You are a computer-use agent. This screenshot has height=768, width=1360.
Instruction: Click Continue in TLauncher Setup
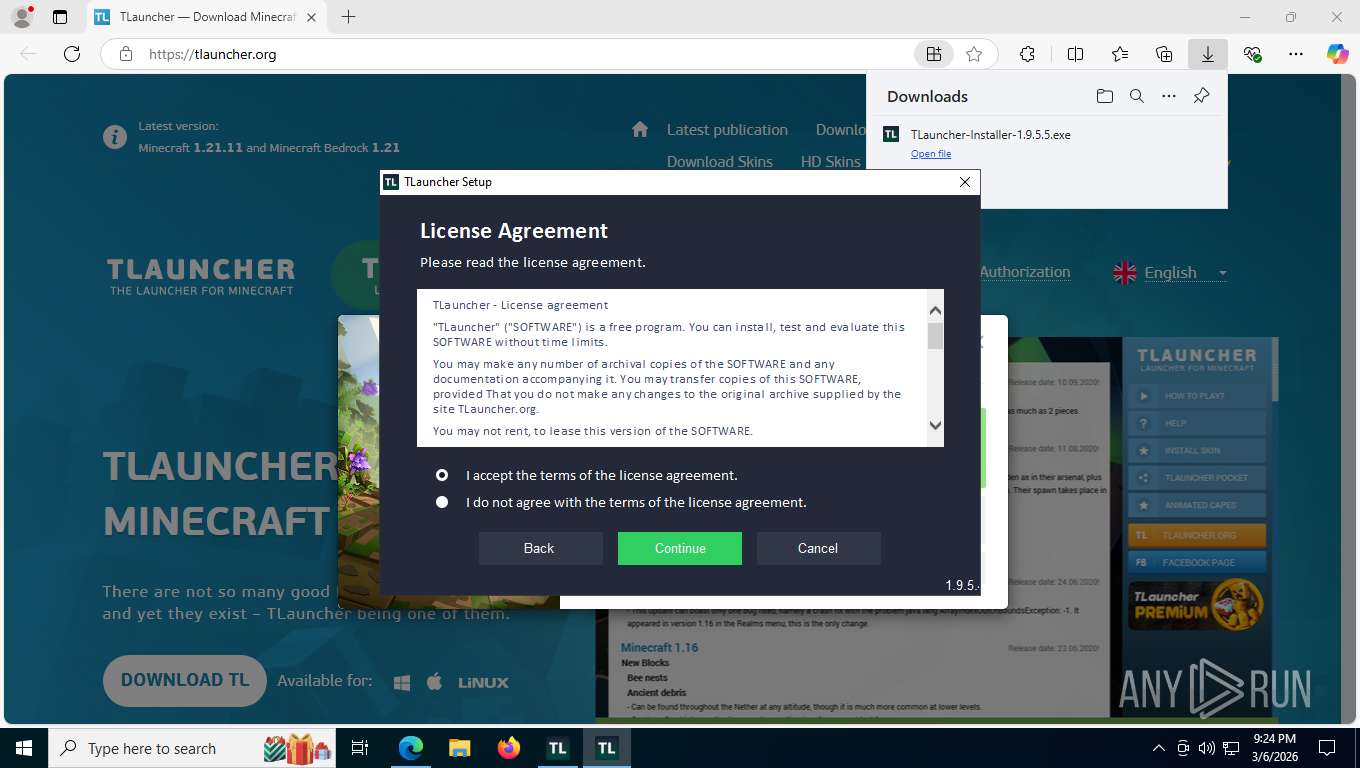(x=680, y=548)
